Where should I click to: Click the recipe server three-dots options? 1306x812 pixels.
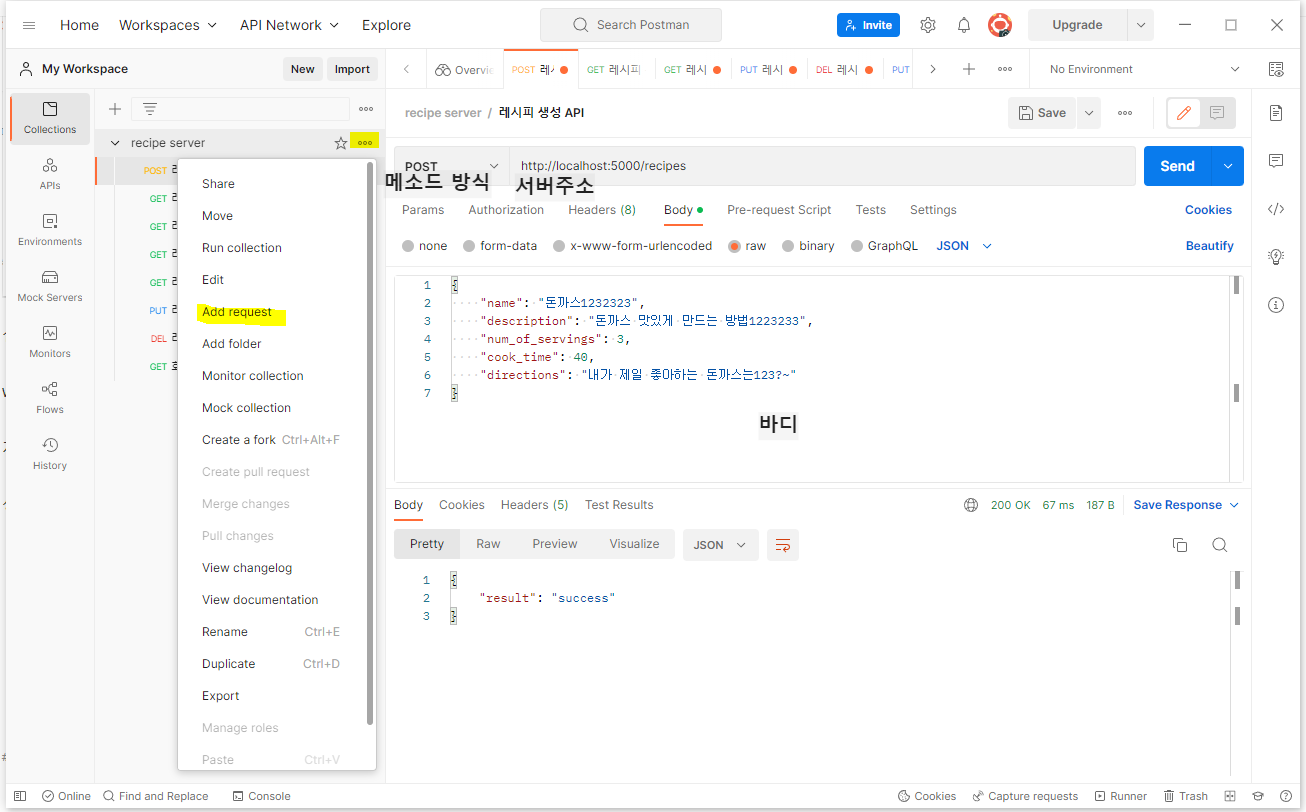coord(365,143)
